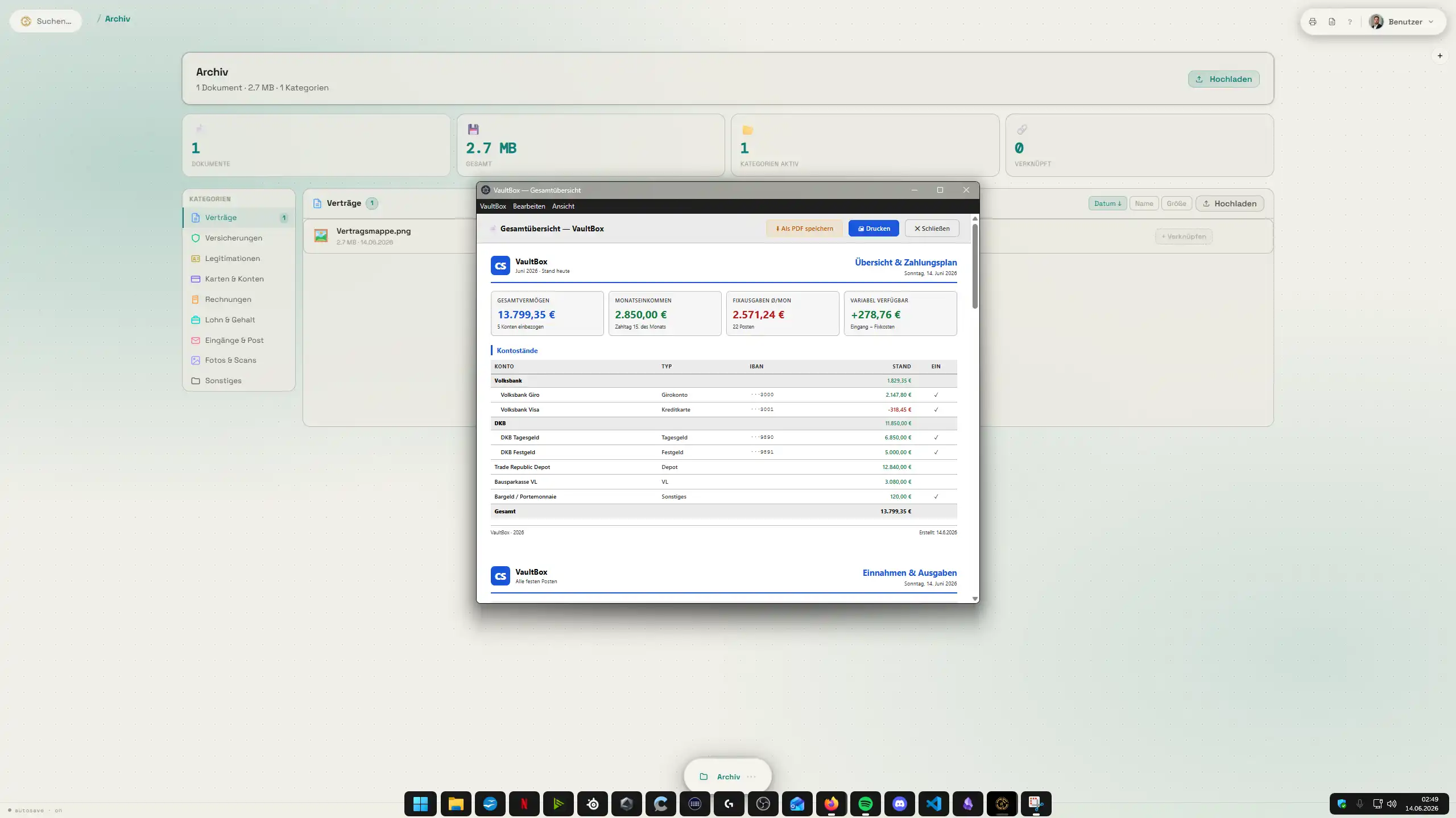Screen dimensions: 1456x818
Task: Click the Verknüpfen button on the document row
Action: (x=1184, y=236)
